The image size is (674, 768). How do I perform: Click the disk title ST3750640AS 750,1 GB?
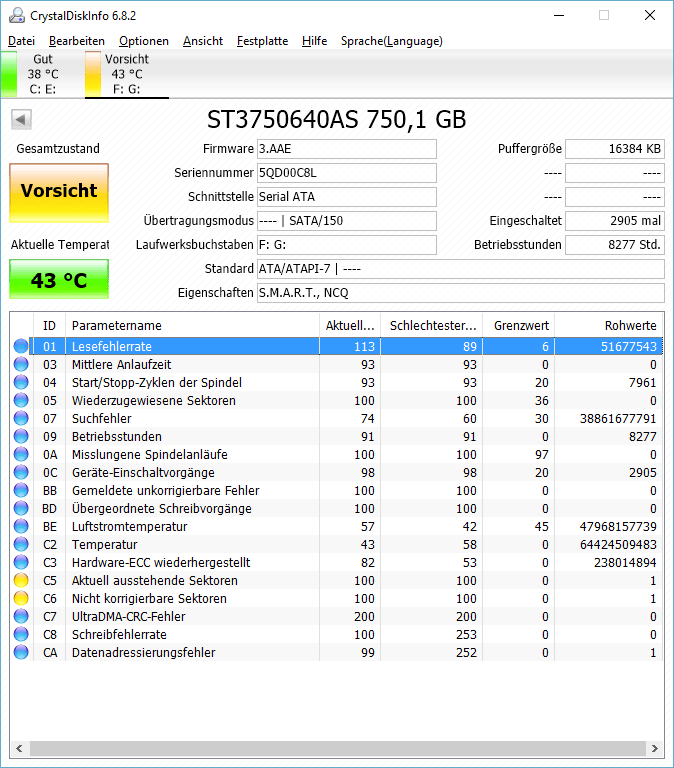click(x=337, y=120)
